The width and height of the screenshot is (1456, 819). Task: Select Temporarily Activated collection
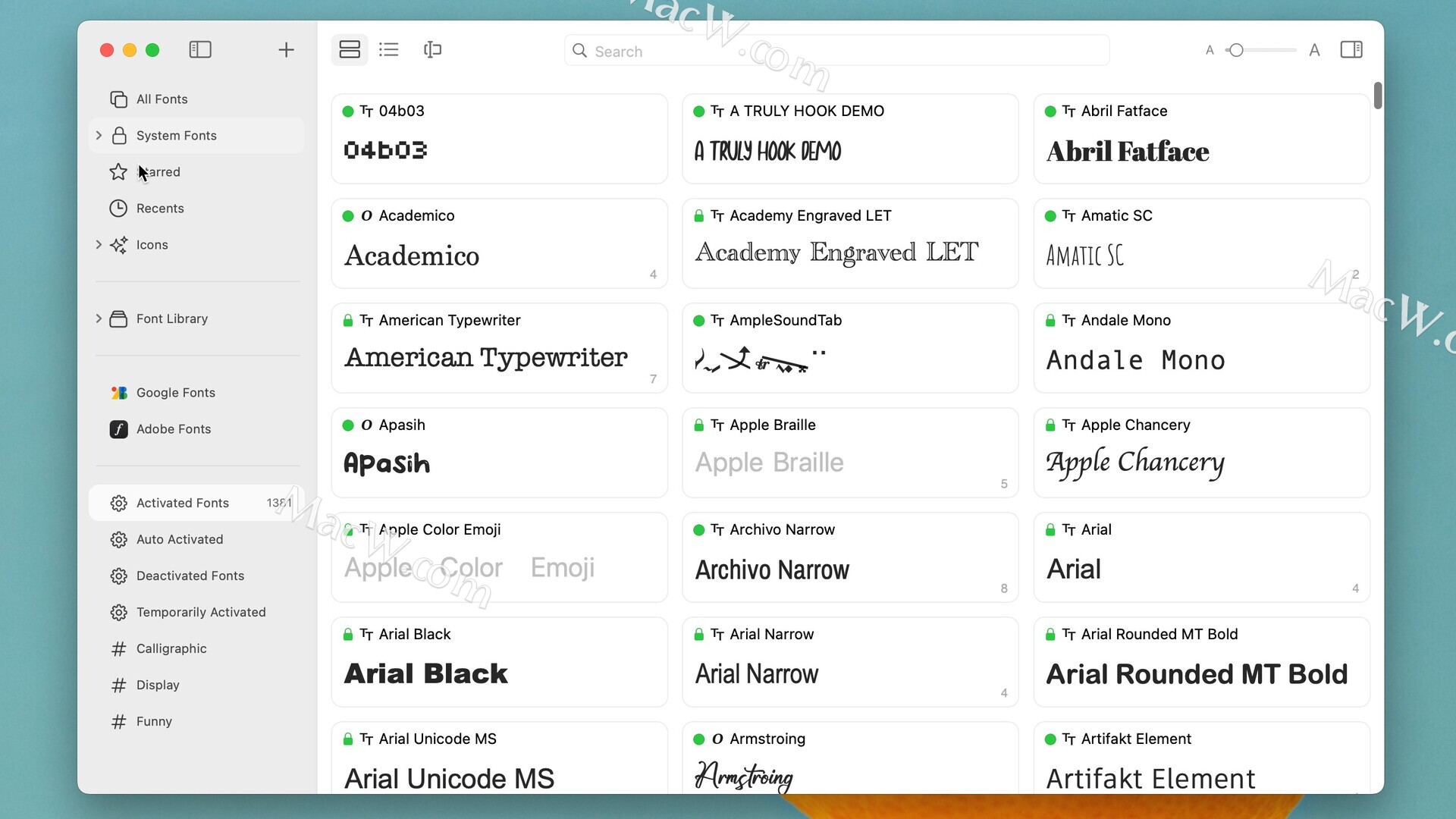click(x=197, y=612)
